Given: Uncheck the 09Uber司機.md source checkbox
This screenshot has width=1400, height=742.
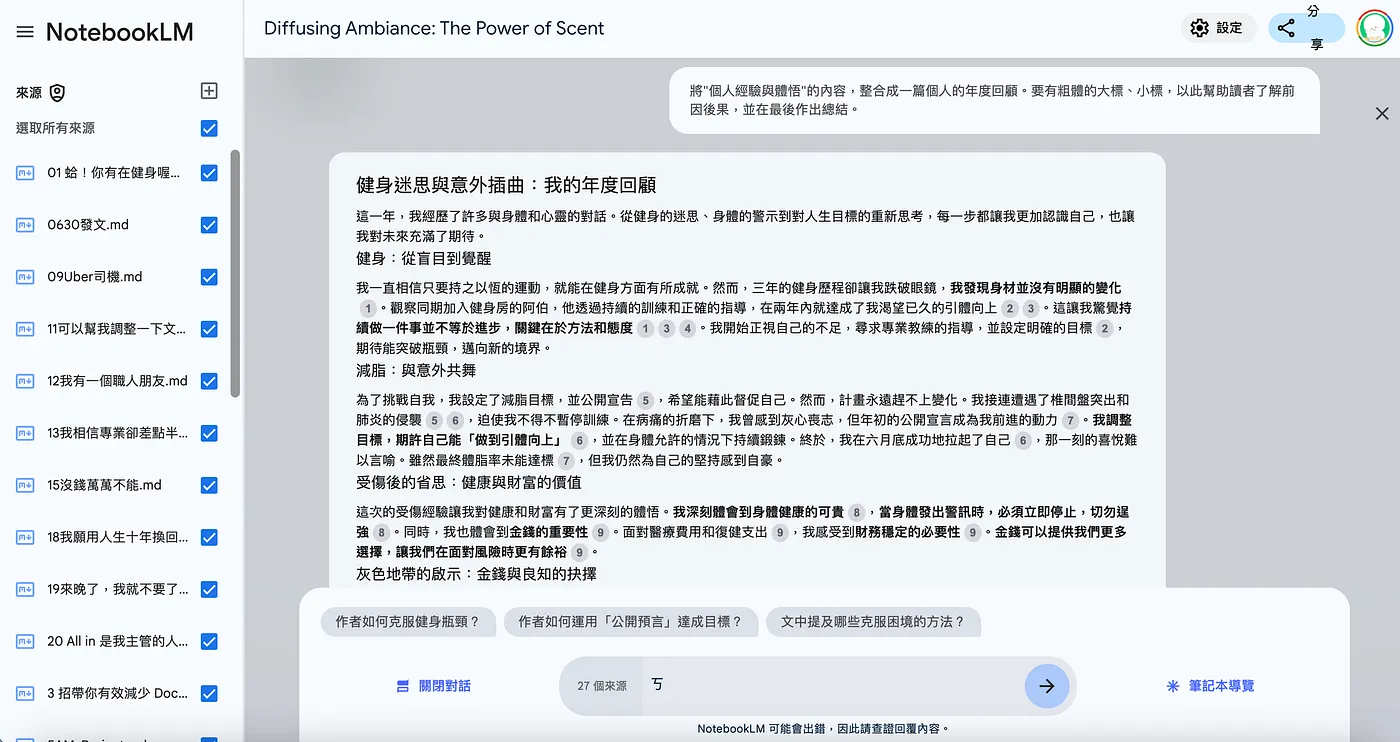Looking at the screenshot, I should click(x=209, y=277).
